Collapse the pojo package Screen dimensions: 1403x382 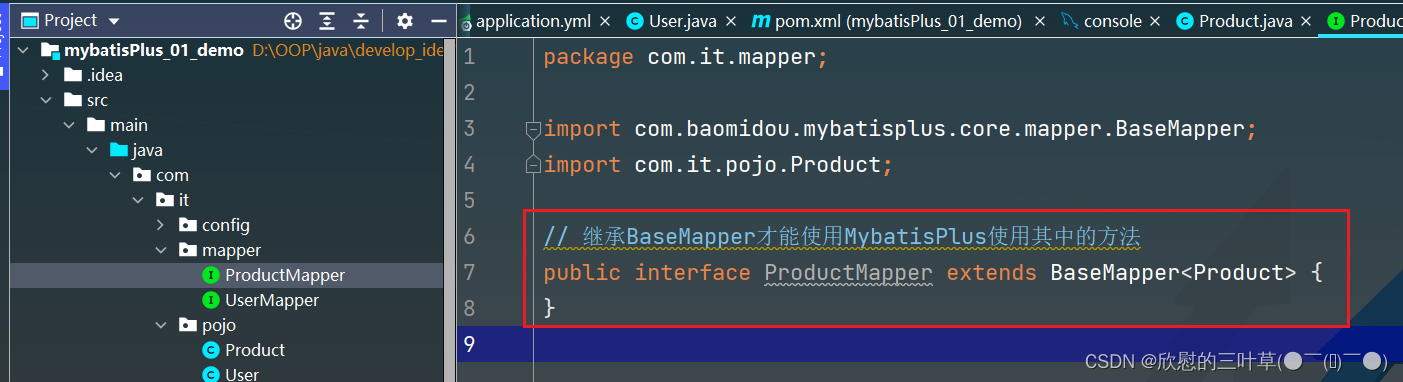point(160,325)
